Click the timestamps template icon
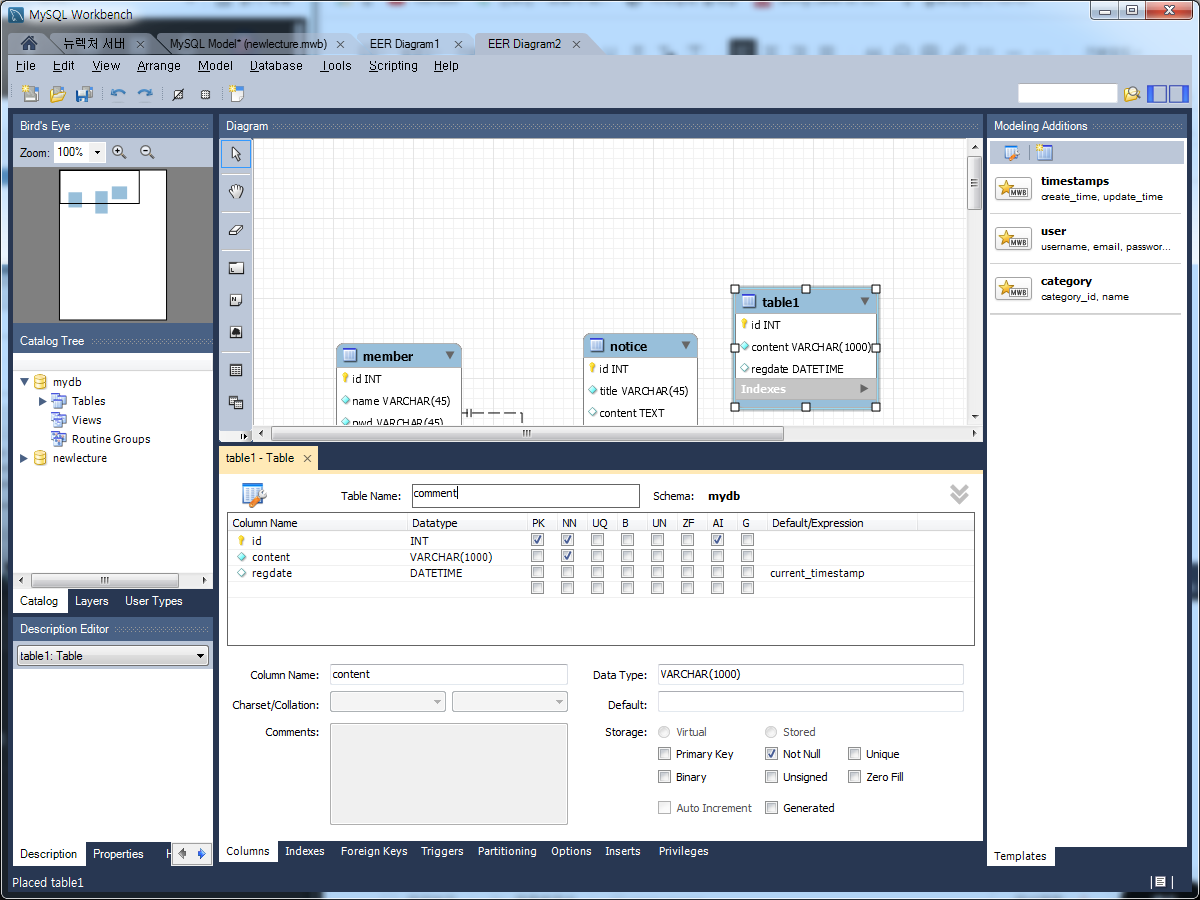This screenshot has width=1200, height=900. pyautogui.click(x=1013, y=189)
